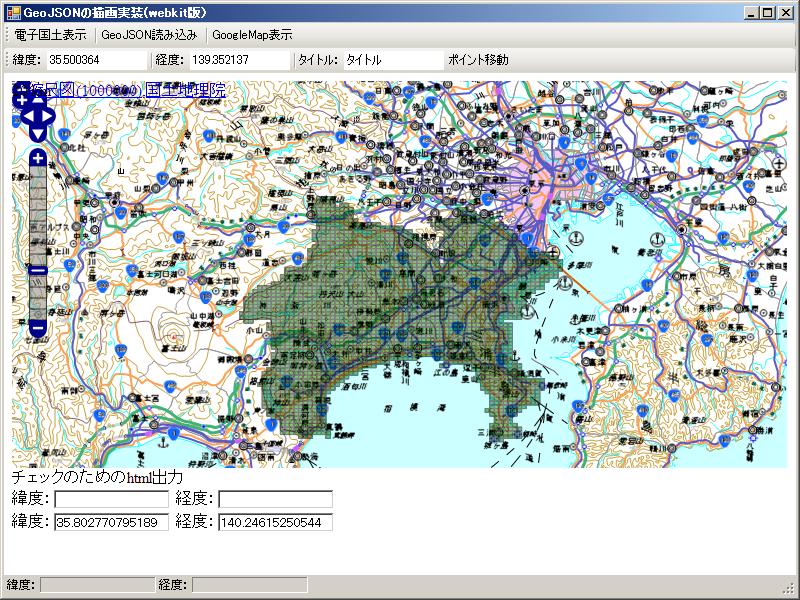800x600 pixels.
Task: Open the 電子国土表示 menu item
Action: [x=50, y=34]
